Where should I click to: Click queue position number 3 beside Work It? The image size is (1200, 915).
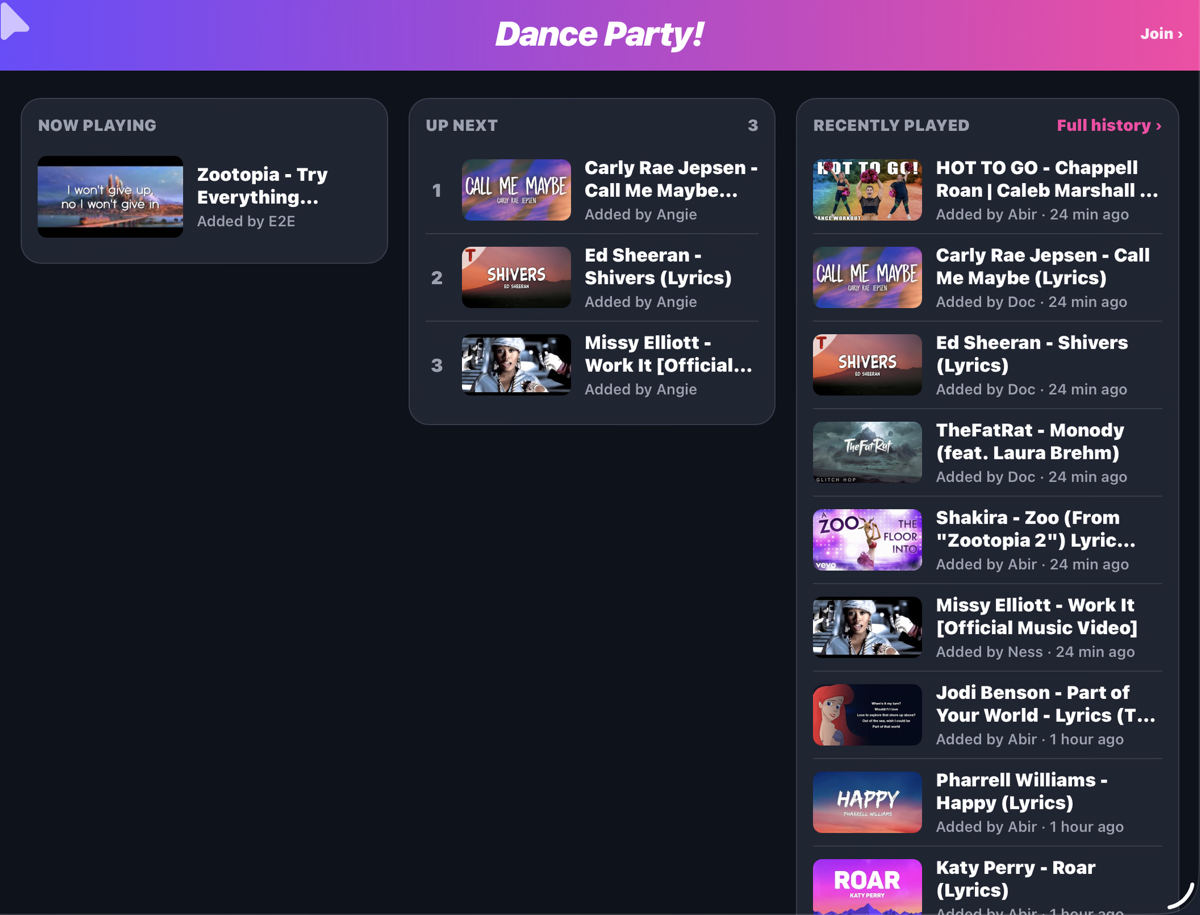(437, 365)
